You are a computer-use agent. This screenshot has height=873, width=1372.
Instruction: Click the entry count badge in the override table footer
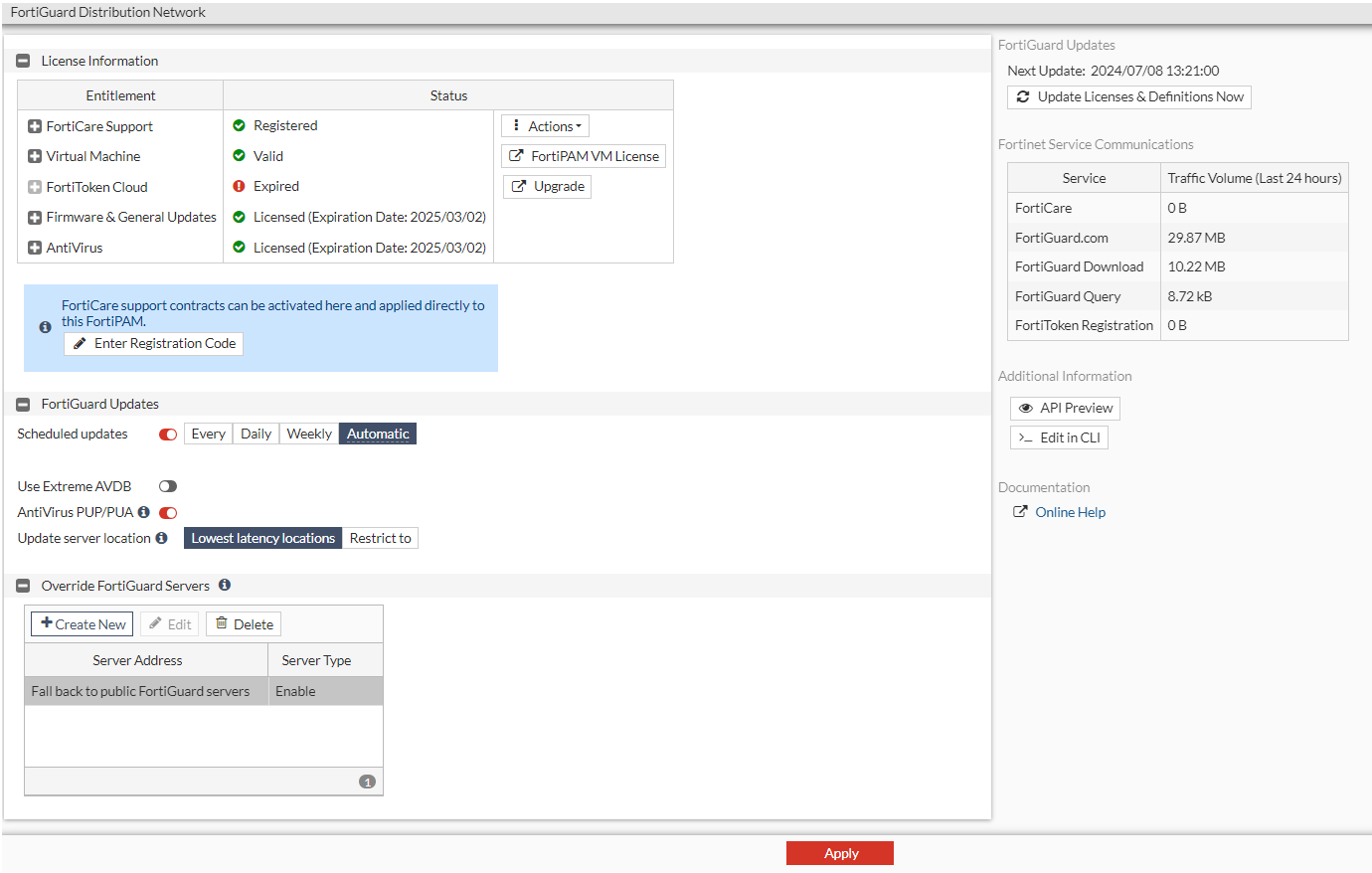367,782
